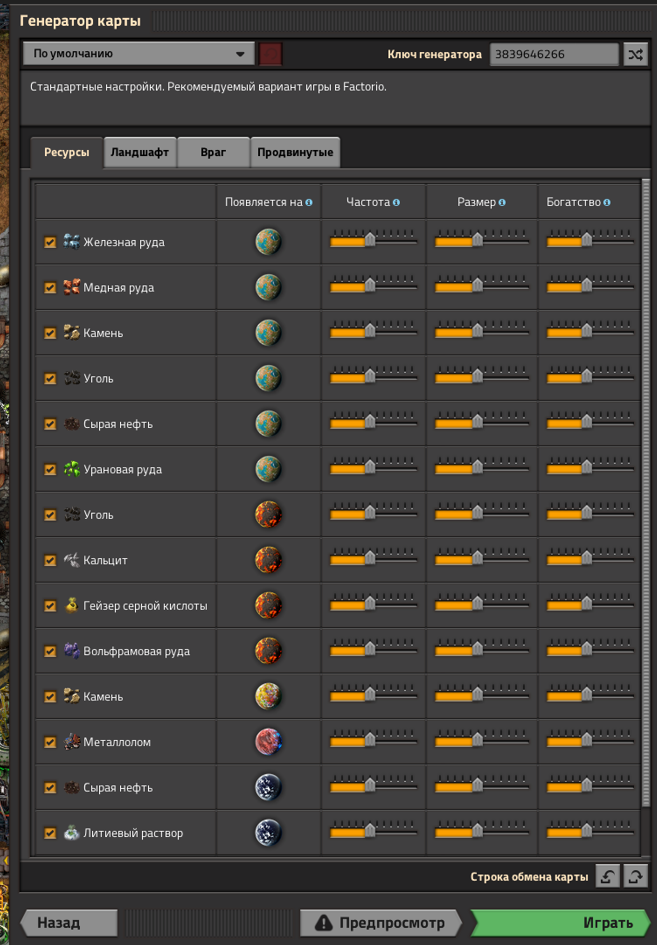657x945 pixels.
Task: Uncheck the Урановая руда checkbox
Action: 50,469
